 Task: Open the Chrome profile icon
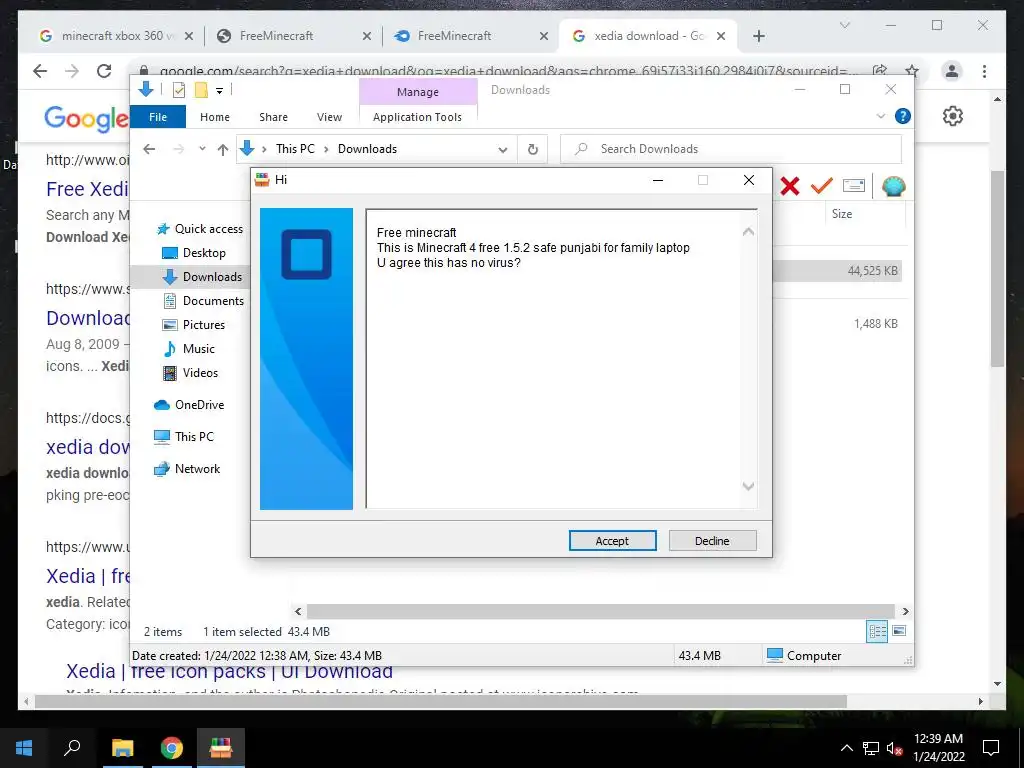[x=952, y=71]
